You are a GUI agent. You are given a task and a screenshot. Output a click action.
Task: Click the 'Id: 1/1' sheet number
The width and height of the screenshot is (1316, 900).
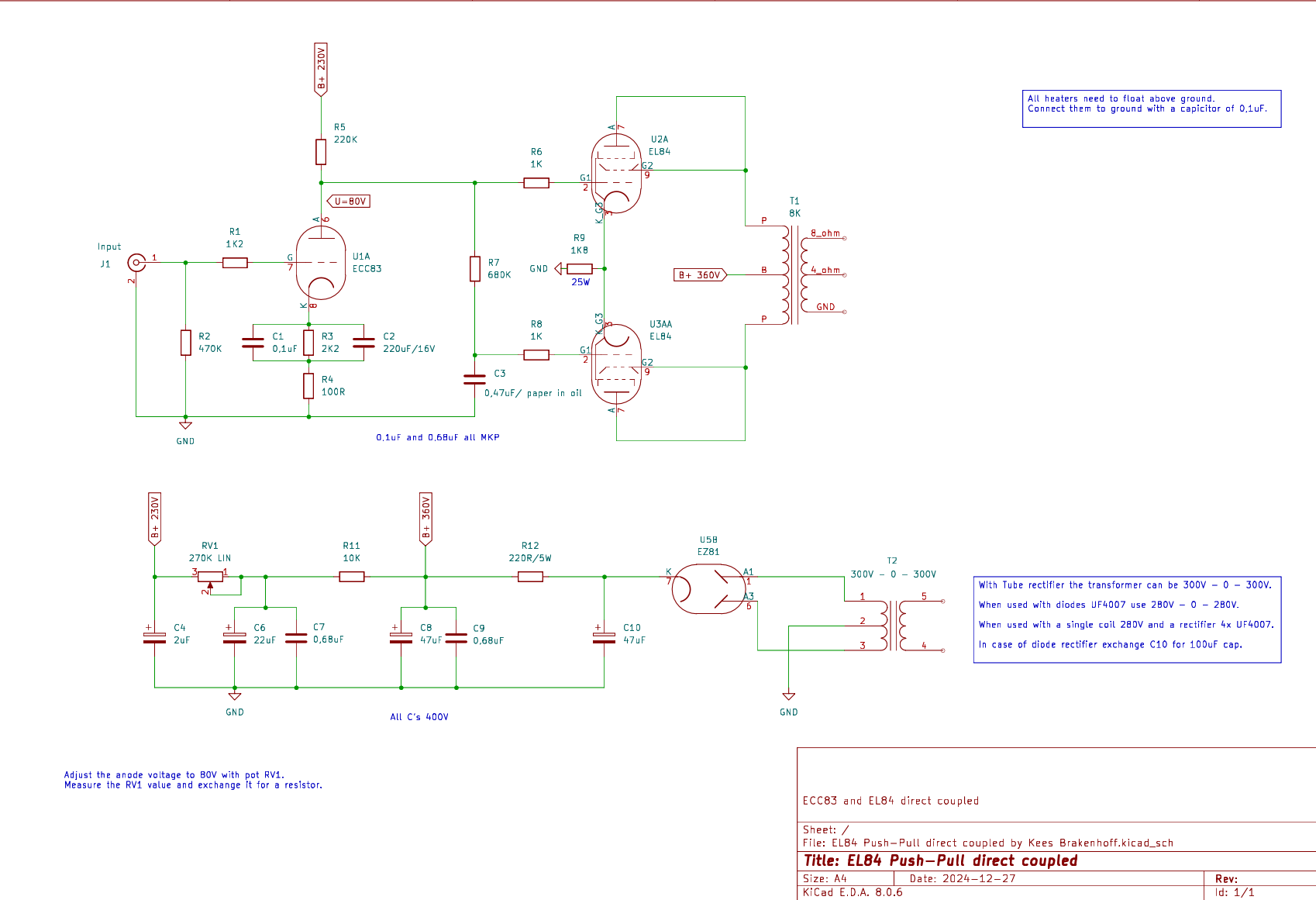(1235, 892)
